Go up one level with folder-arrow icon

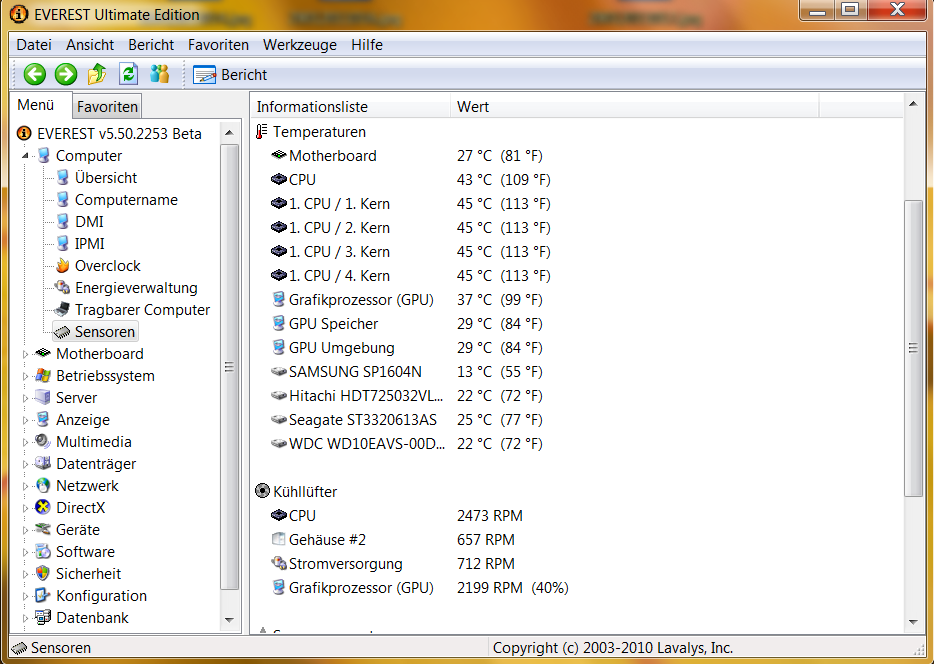coord(97,74)
